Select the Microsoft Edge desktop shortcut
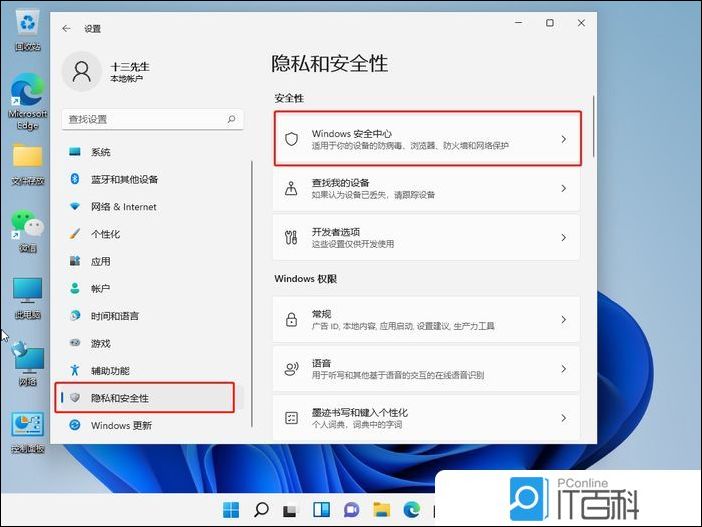The height and width of the screenshot is (527, 702). (28, 102)
